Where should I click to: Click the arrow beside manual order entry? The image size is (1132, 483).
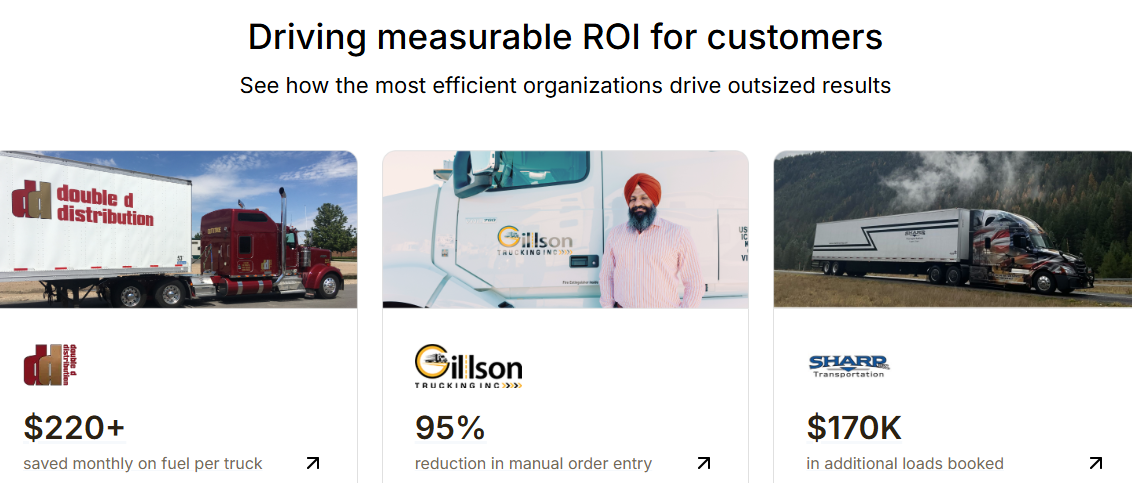(704, 463)
